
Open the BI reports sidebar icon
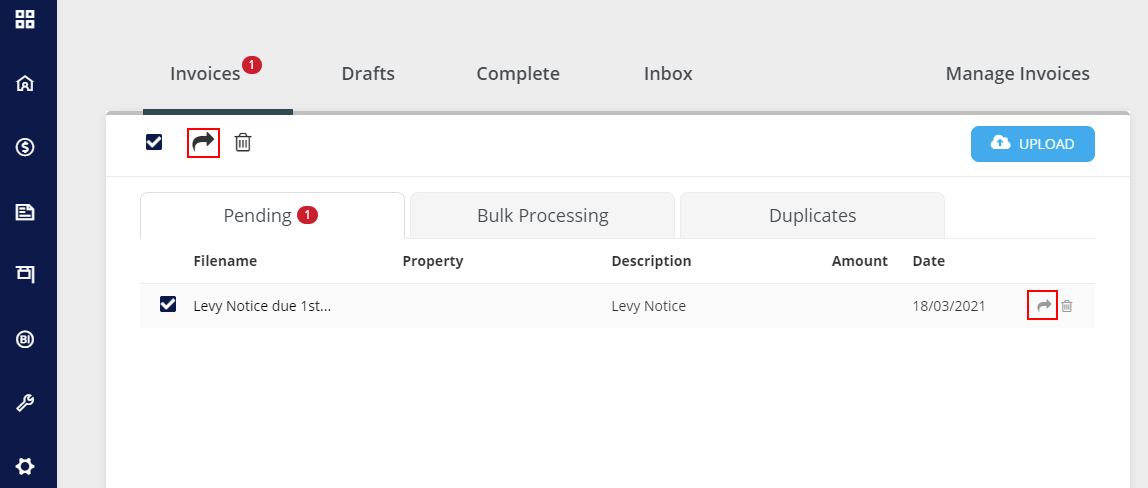tap(25, 339)
